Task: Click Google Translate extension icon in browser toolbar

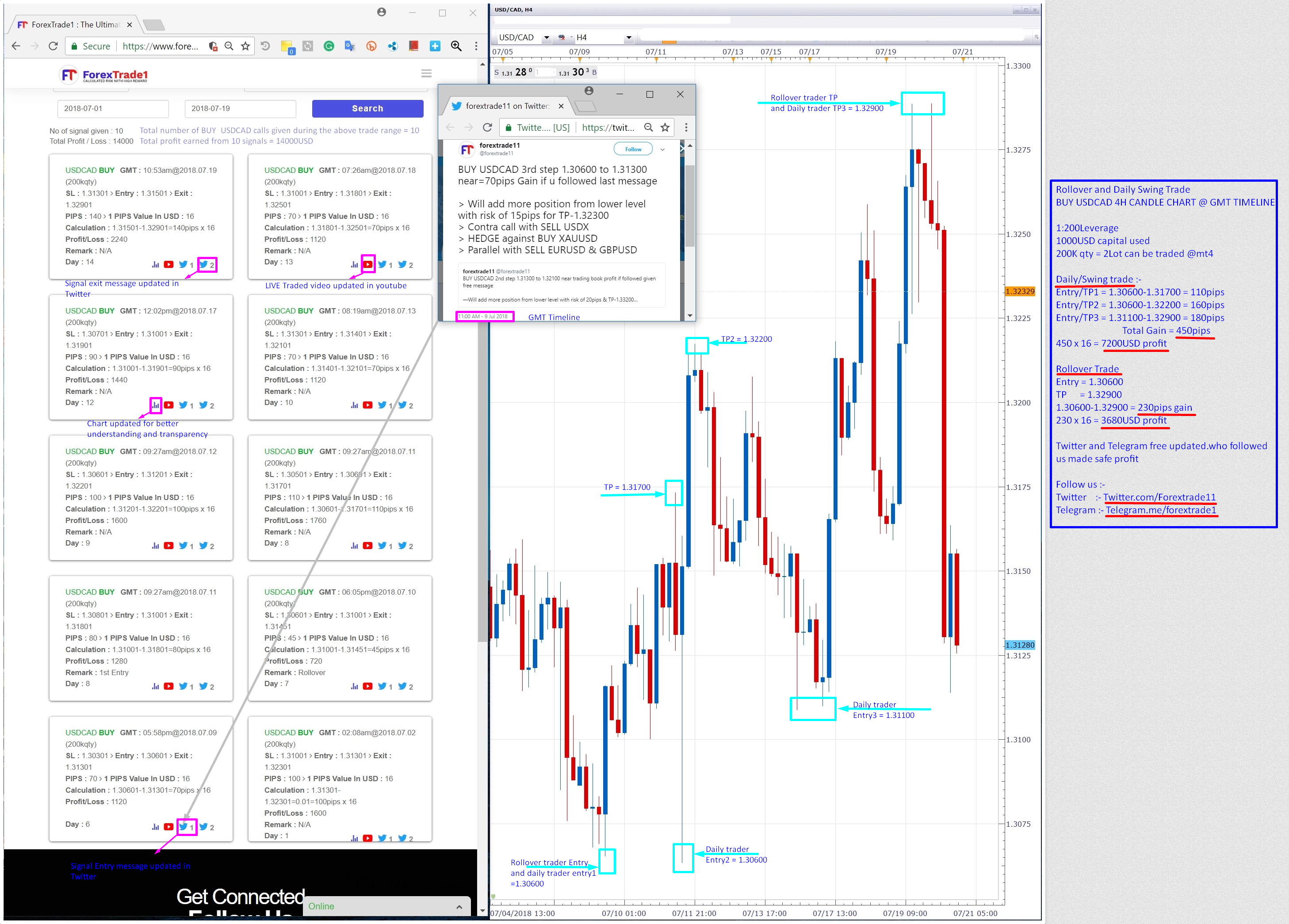Action: pyautogui.click(x=350, y=46)
